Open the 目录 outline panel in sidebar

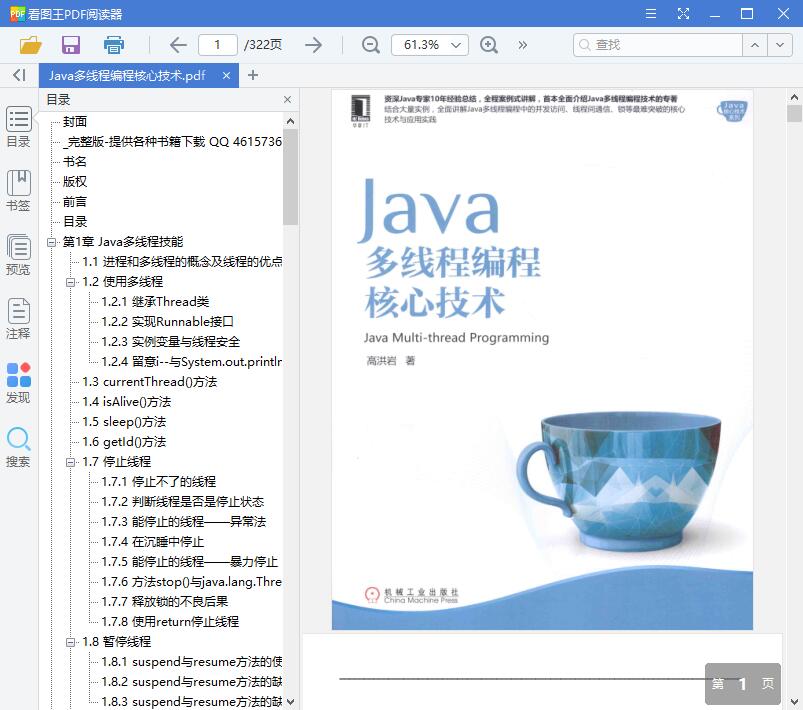coord(18,127)
